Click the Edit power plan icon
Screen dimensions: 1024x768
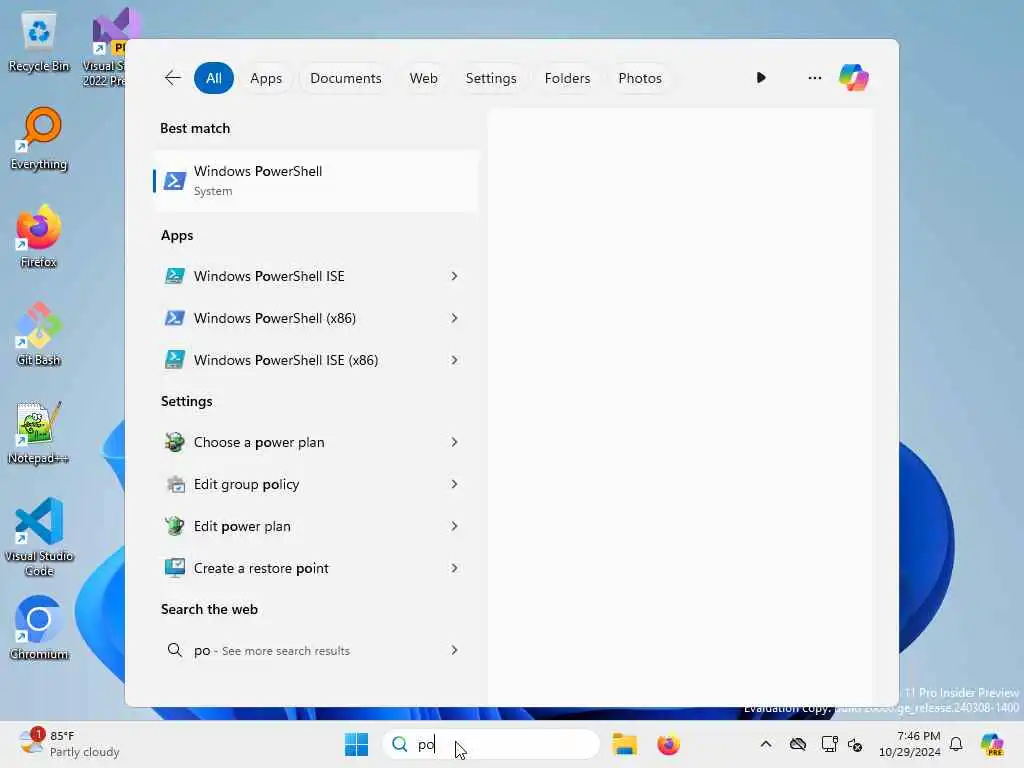(x=174, y=526)
